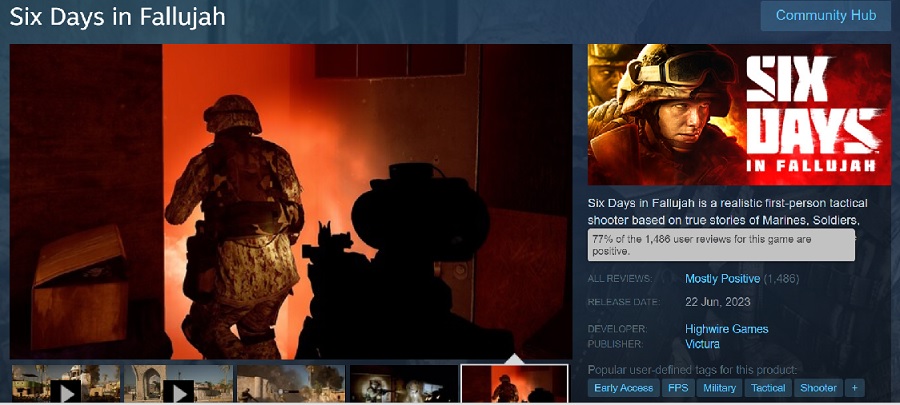Image resolution: width=900 pixels, height=405 pixels.
Task: Select the Early Access tag
Action: tap(623, 388)
